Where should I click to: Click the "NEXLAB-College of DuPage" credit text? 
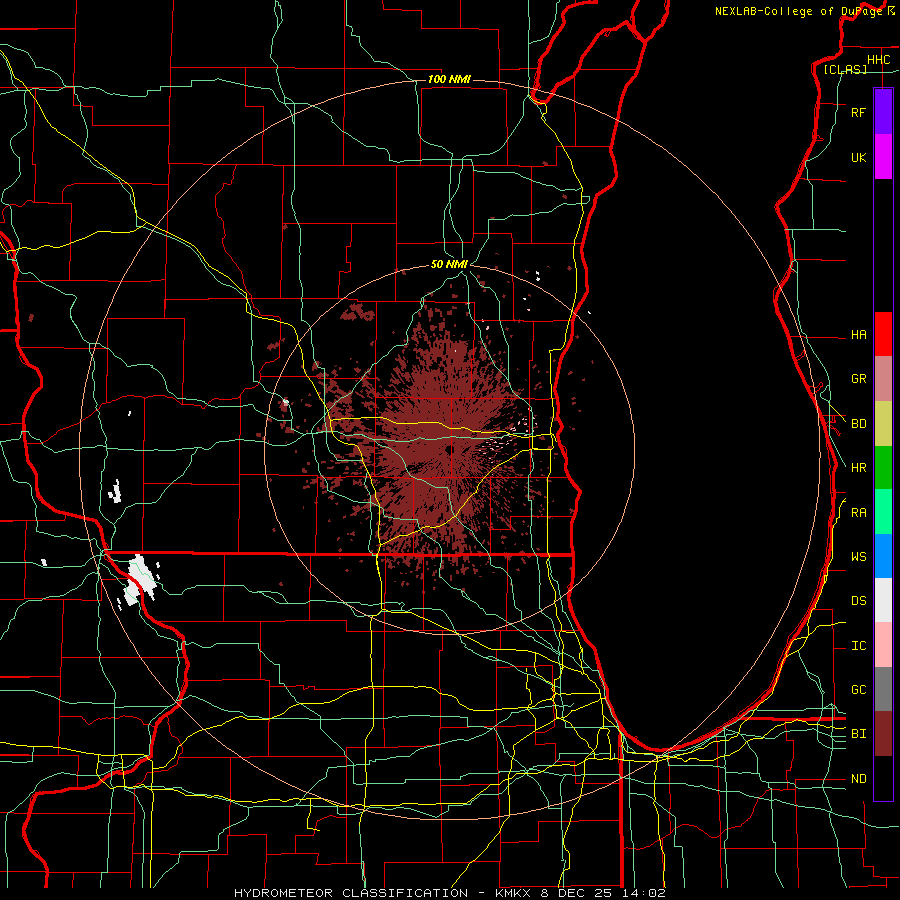click(x=798, y=11)
